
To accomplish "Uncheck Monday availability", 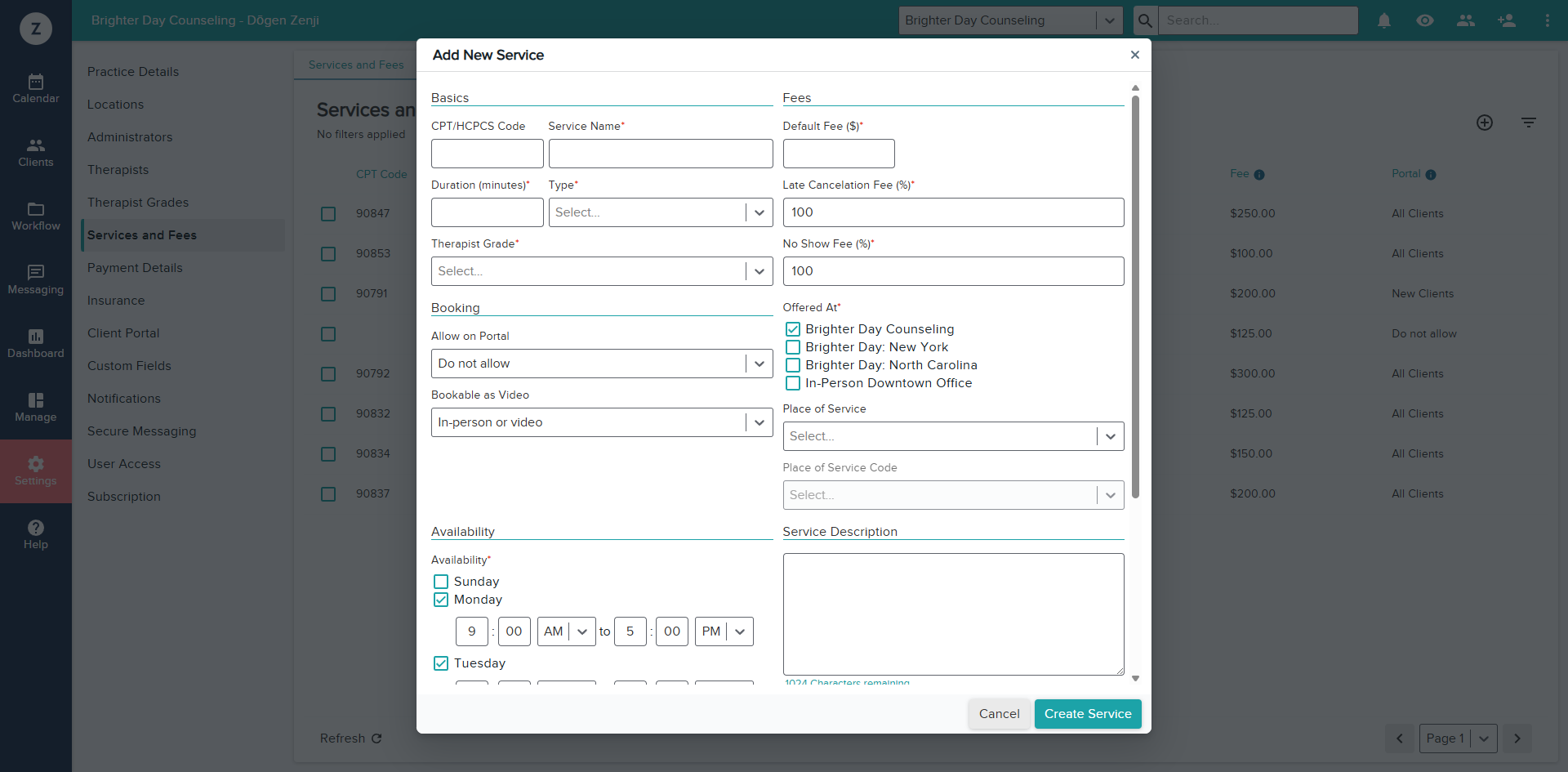I will [x=441, y=600].
